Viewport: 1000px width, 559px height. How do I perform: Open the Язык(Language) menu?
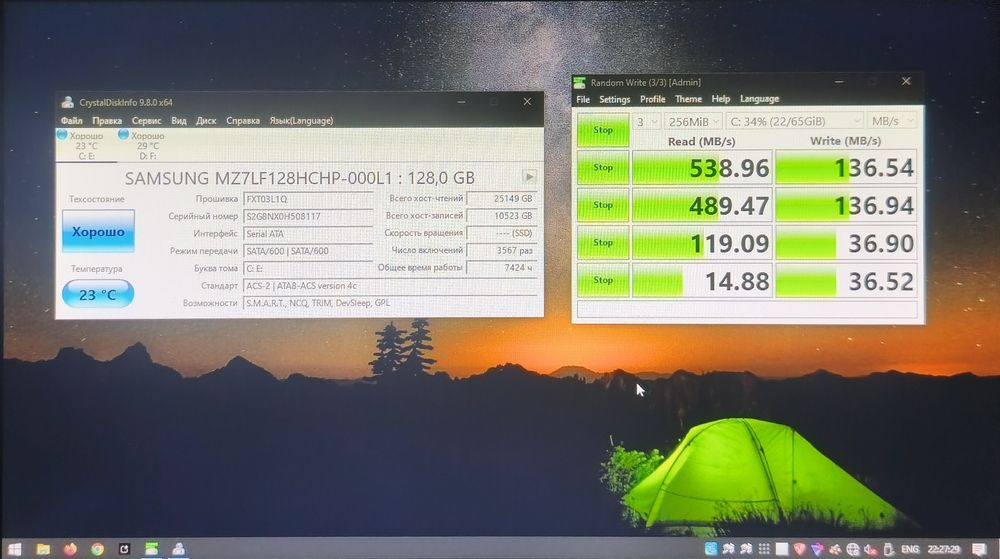301,120
